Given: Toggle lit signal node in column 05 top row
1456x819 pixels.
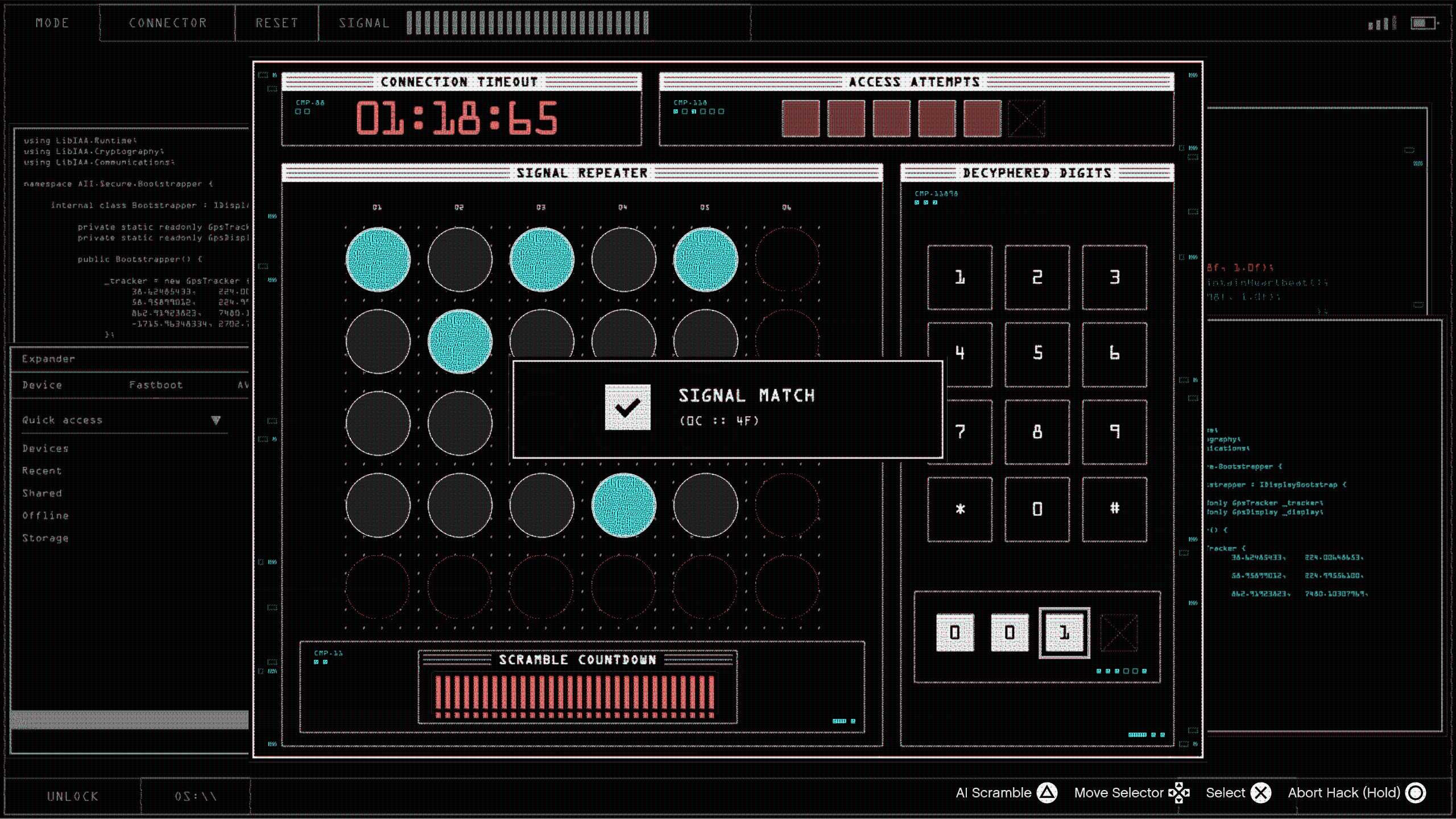Looking at the screenshot, I should (705, 259).
